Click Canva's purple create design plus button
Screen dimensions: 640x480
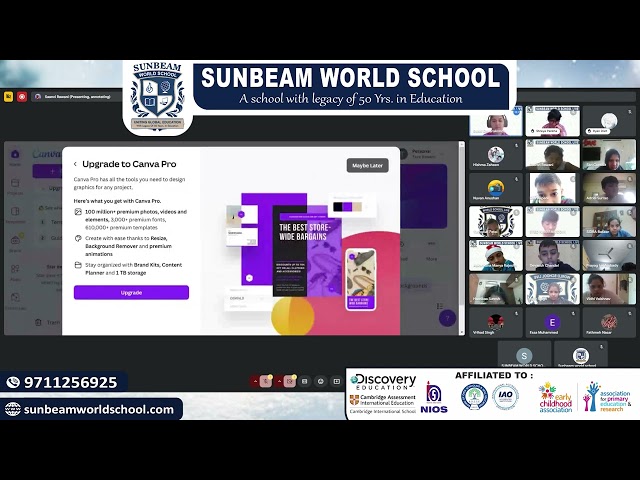coord(48,171)
